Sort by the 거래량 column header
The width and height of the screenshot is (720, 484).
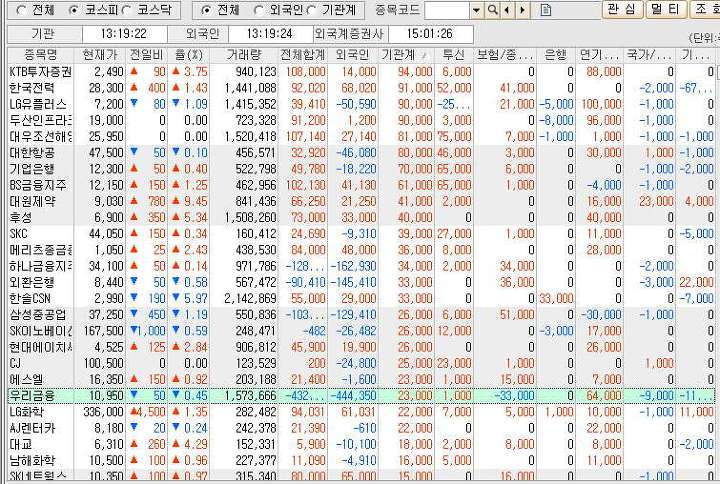coord(244,55)
